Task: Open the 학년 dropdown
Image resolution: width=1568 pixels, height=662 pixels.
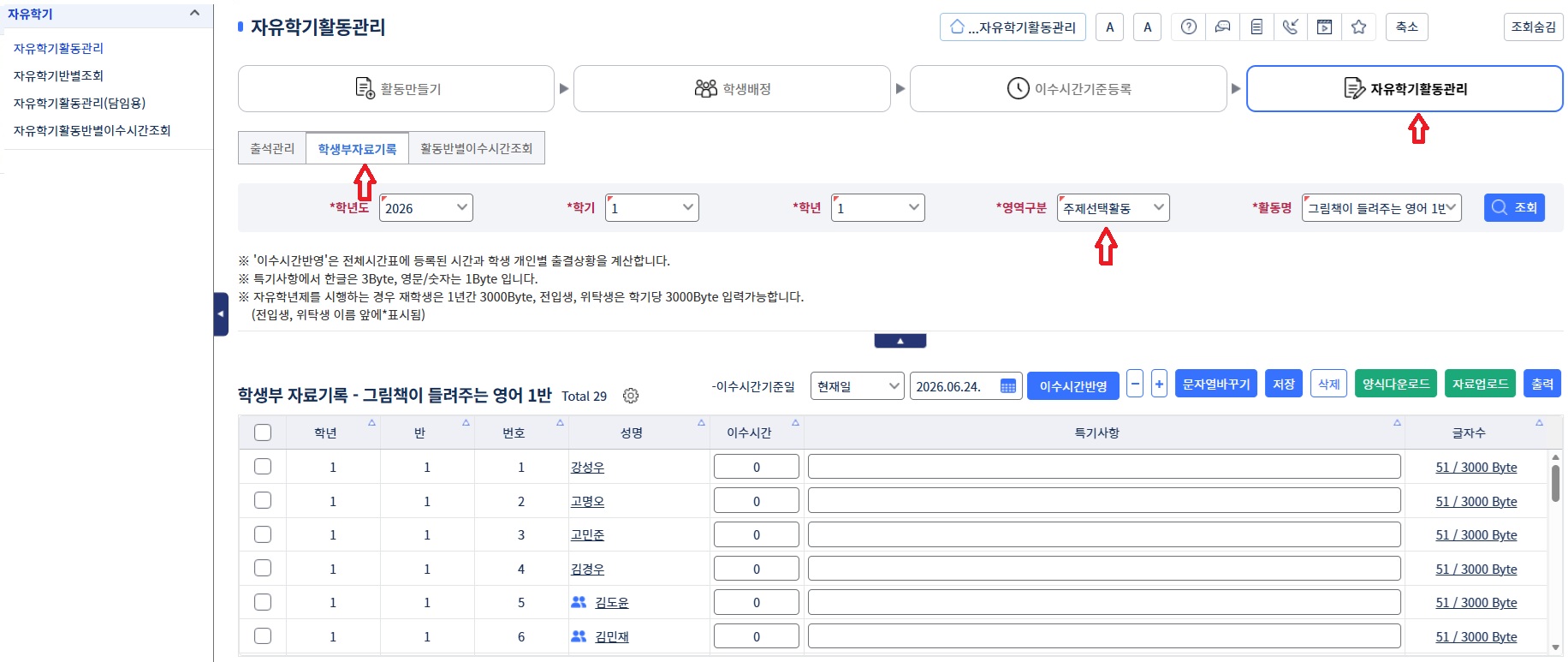Action: [878, 208]
